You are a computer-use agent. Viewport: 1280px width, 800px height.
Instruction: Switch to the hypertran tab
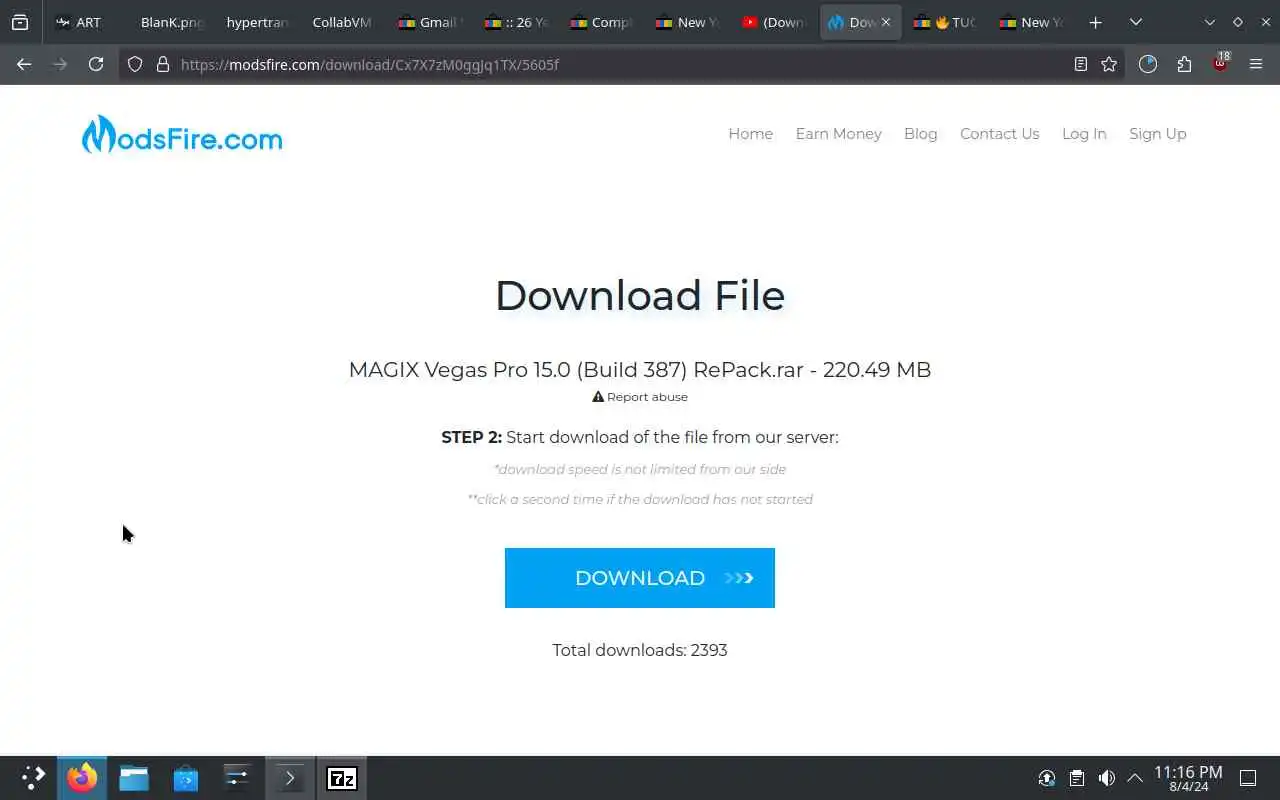[x=257, y=22]
